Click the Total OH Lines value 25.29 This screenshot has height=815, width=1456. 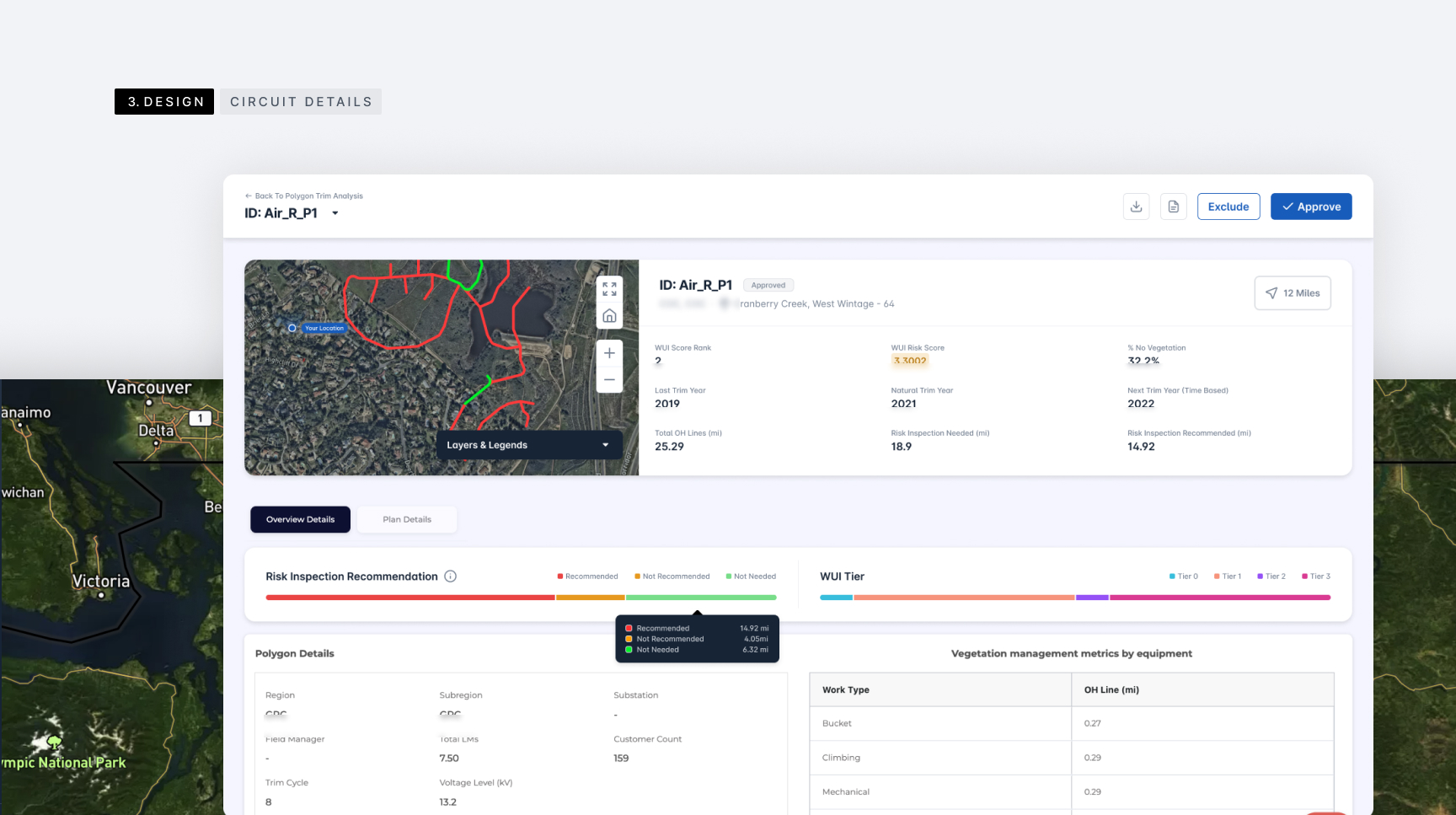669,447
